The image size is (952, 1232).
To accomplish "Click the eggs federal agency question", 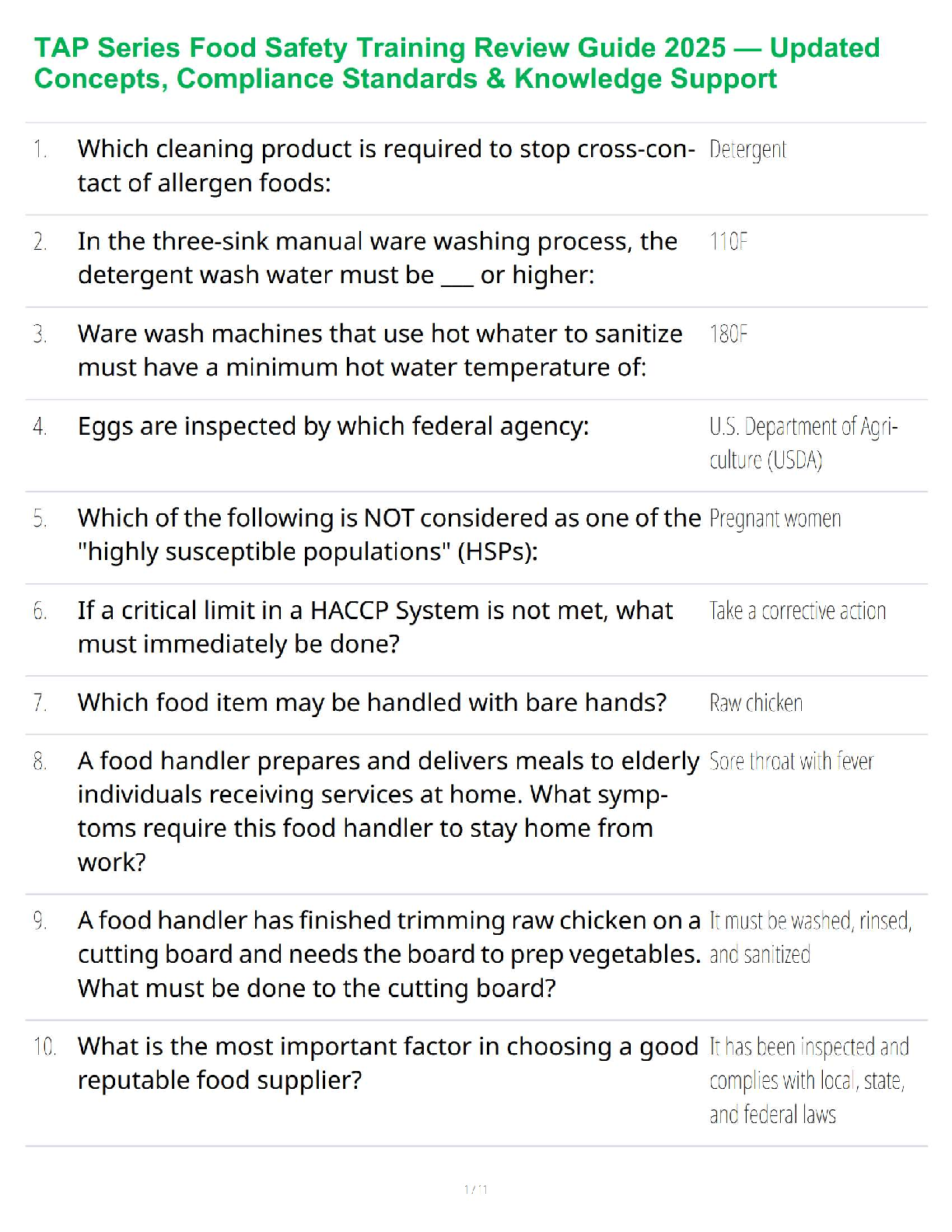I will tap(333, 426).
